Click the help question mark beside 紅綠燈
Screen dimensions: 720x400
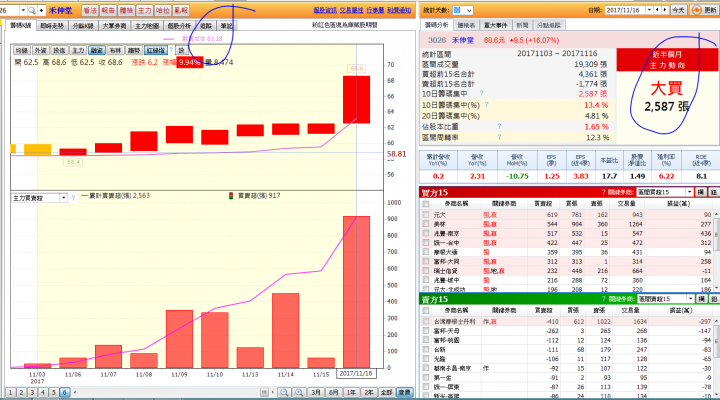coord(172,50)
